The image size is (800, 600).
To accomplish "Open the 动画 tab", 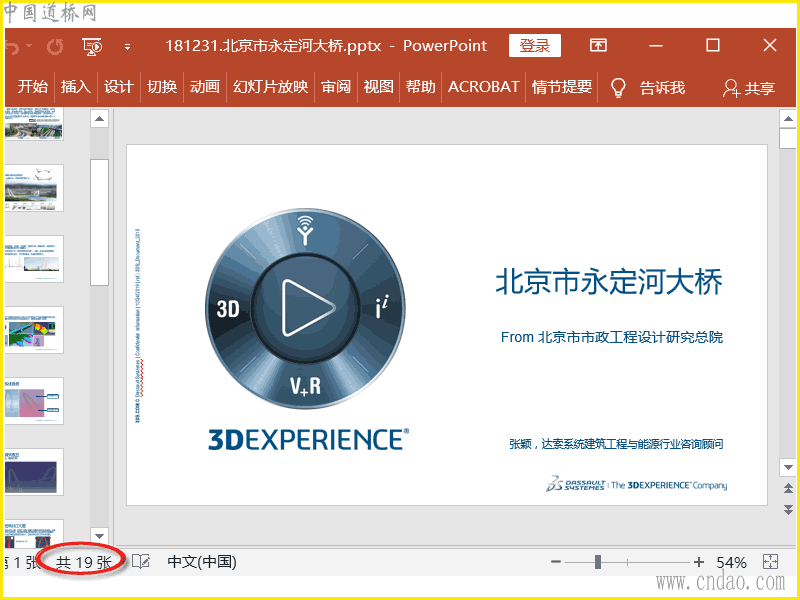I will [205, 87].
